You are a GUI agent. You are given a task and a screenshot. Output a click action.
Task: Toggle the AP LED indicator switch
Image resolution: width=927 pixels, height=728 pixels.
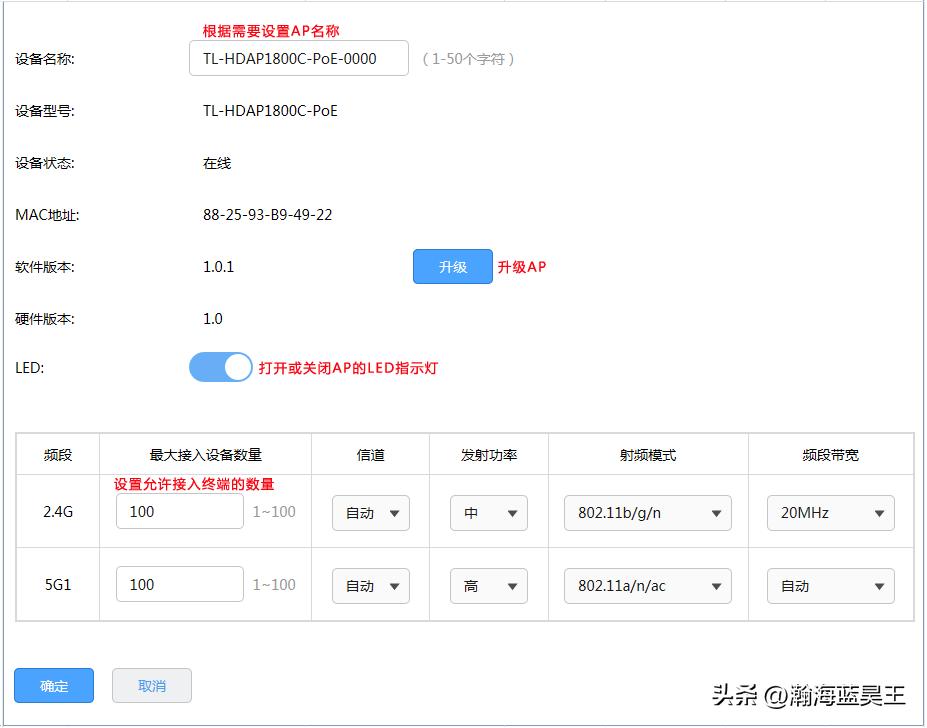pos(220,367)
